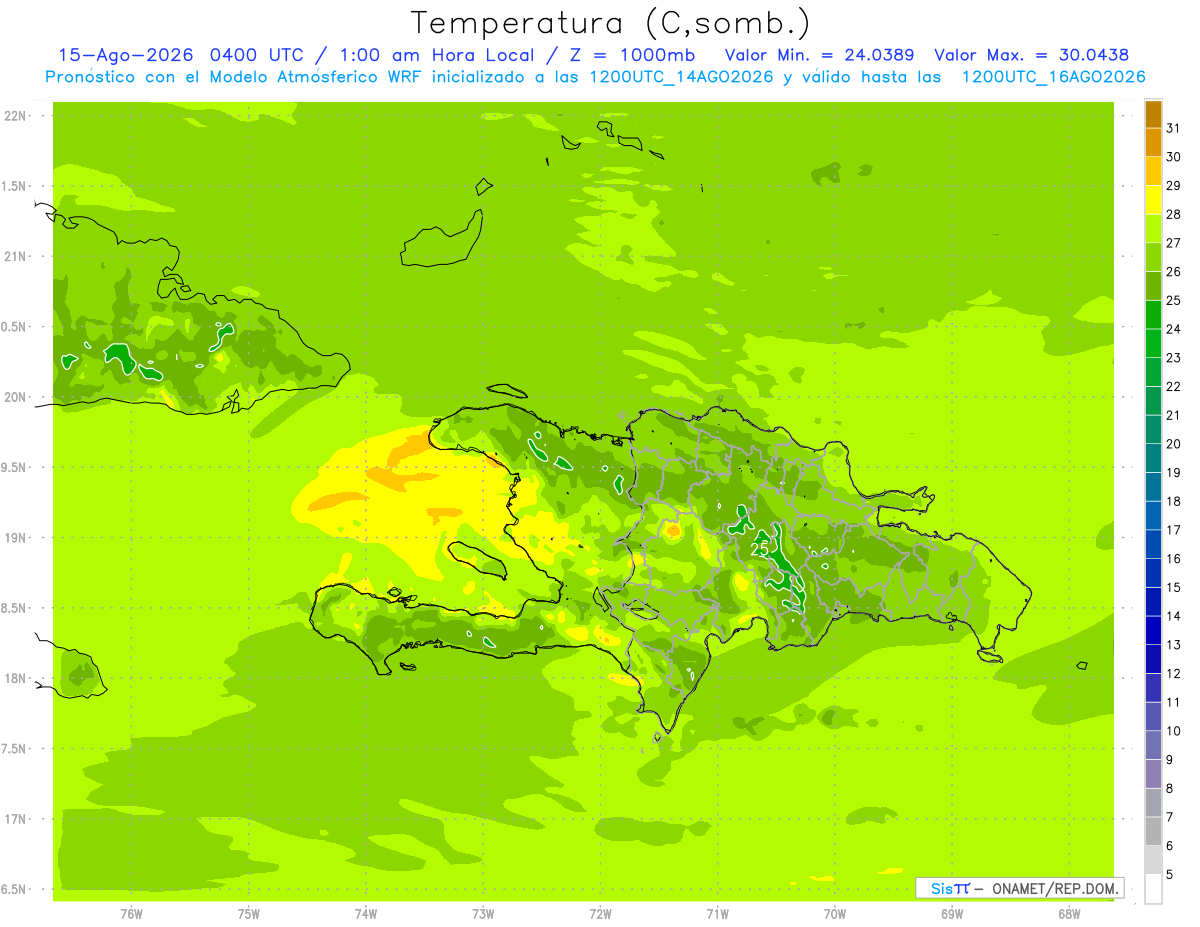The image size is (1200, 927).
Task: Click the "22N" latitude label
Action: 15,116
